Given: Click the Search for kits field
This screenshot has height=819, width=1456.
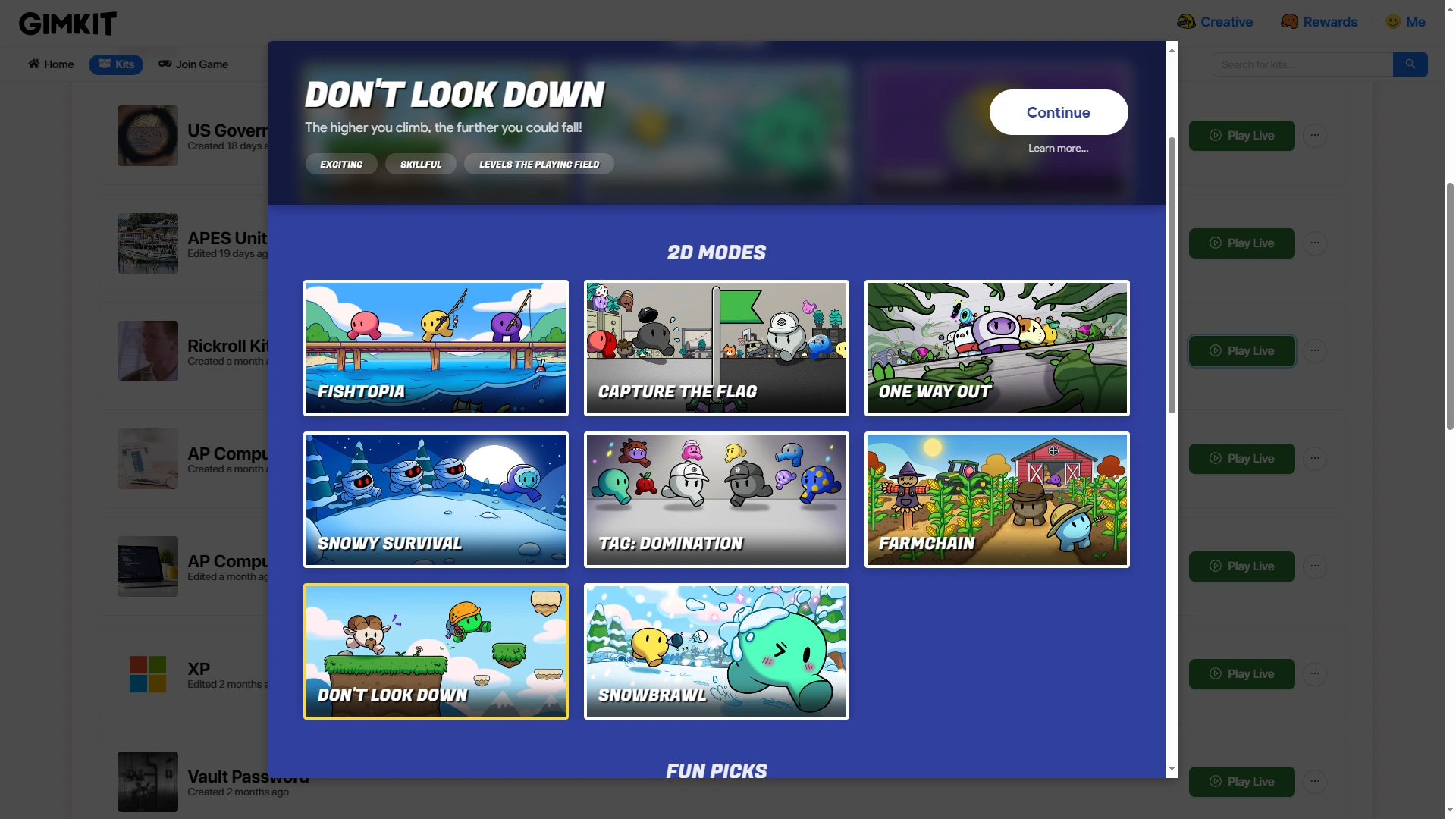Looking at the screenshot, I should pos(1301,64).
